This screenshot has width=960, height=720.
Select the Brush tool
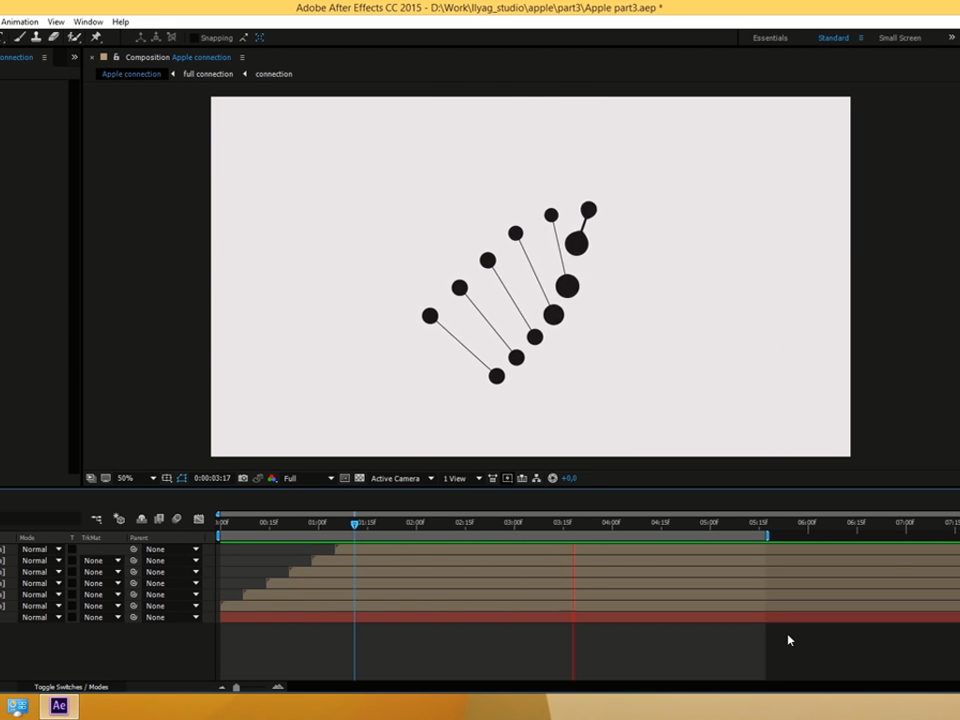[x=20, y=37]
